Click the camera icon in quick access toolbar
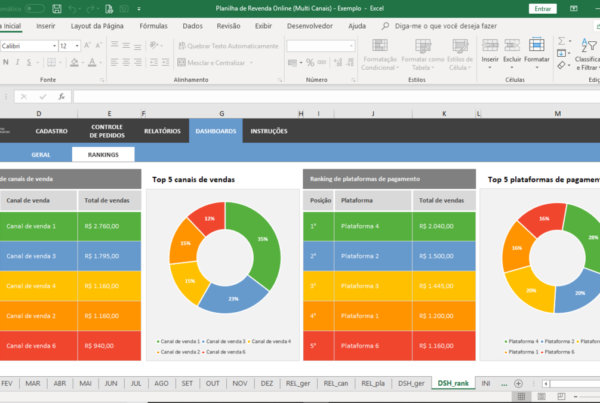This screenshot has height=403, width=600. click(x=124, y=8)
